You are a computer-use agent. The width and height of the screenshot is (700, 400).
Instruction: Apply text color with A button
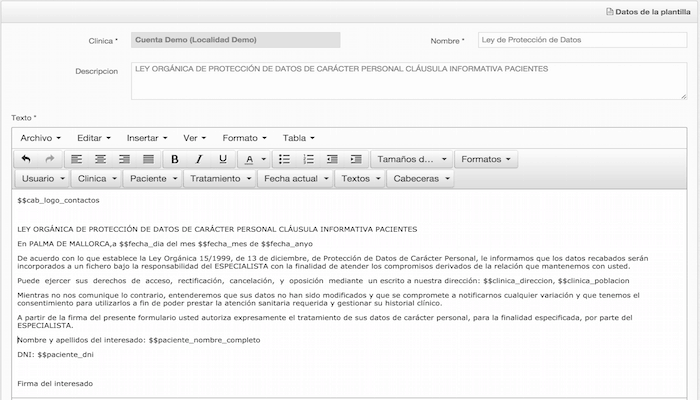pos(249,159)
